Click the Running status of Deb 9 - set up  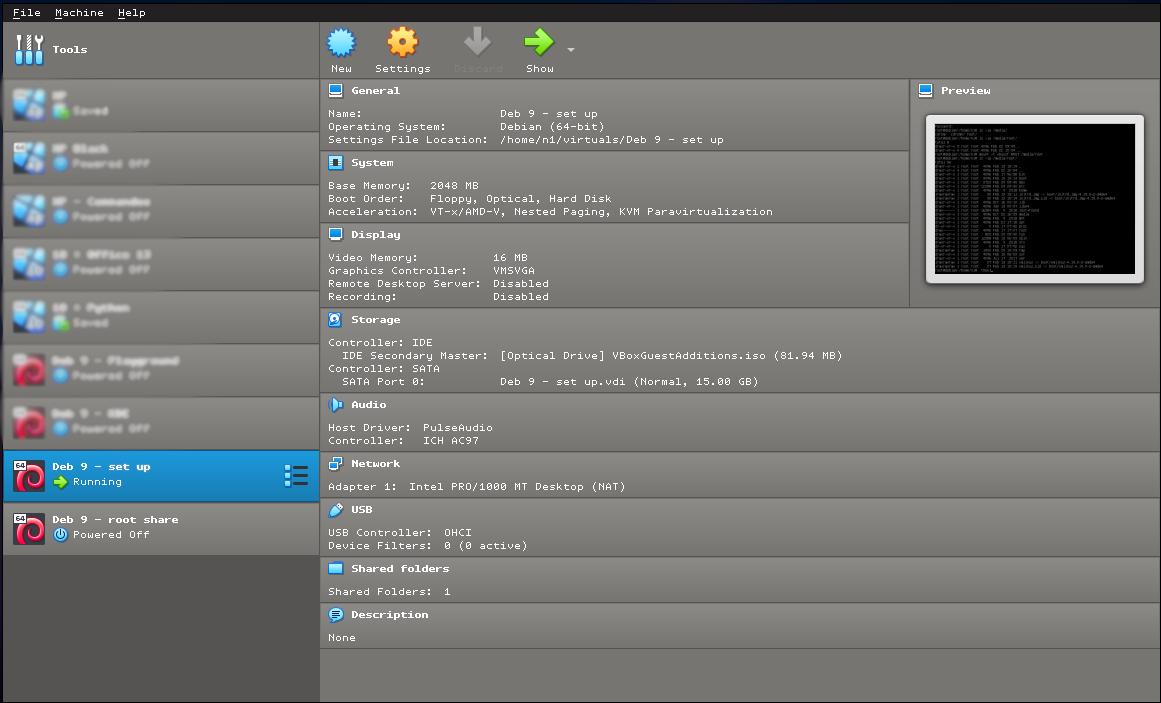tap(97, 482)
